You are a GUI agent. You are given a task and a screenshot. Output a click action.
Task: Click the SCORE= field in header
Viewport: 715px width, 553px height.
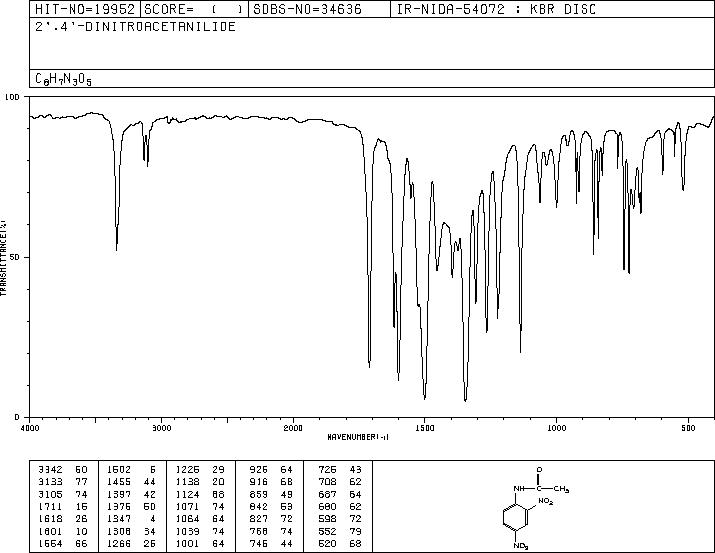[x=194, y=9]
